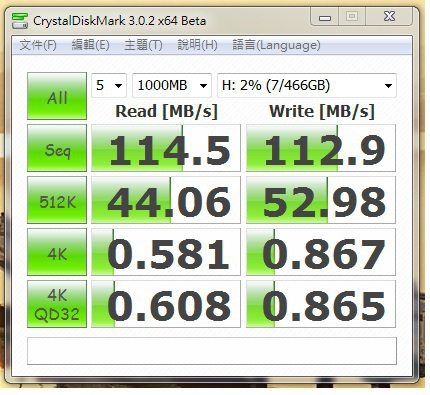The height and width of the screenshot is (395, 430).
Task: Select the 4K QD32 read value 0.608
Action: click(166, 304)
